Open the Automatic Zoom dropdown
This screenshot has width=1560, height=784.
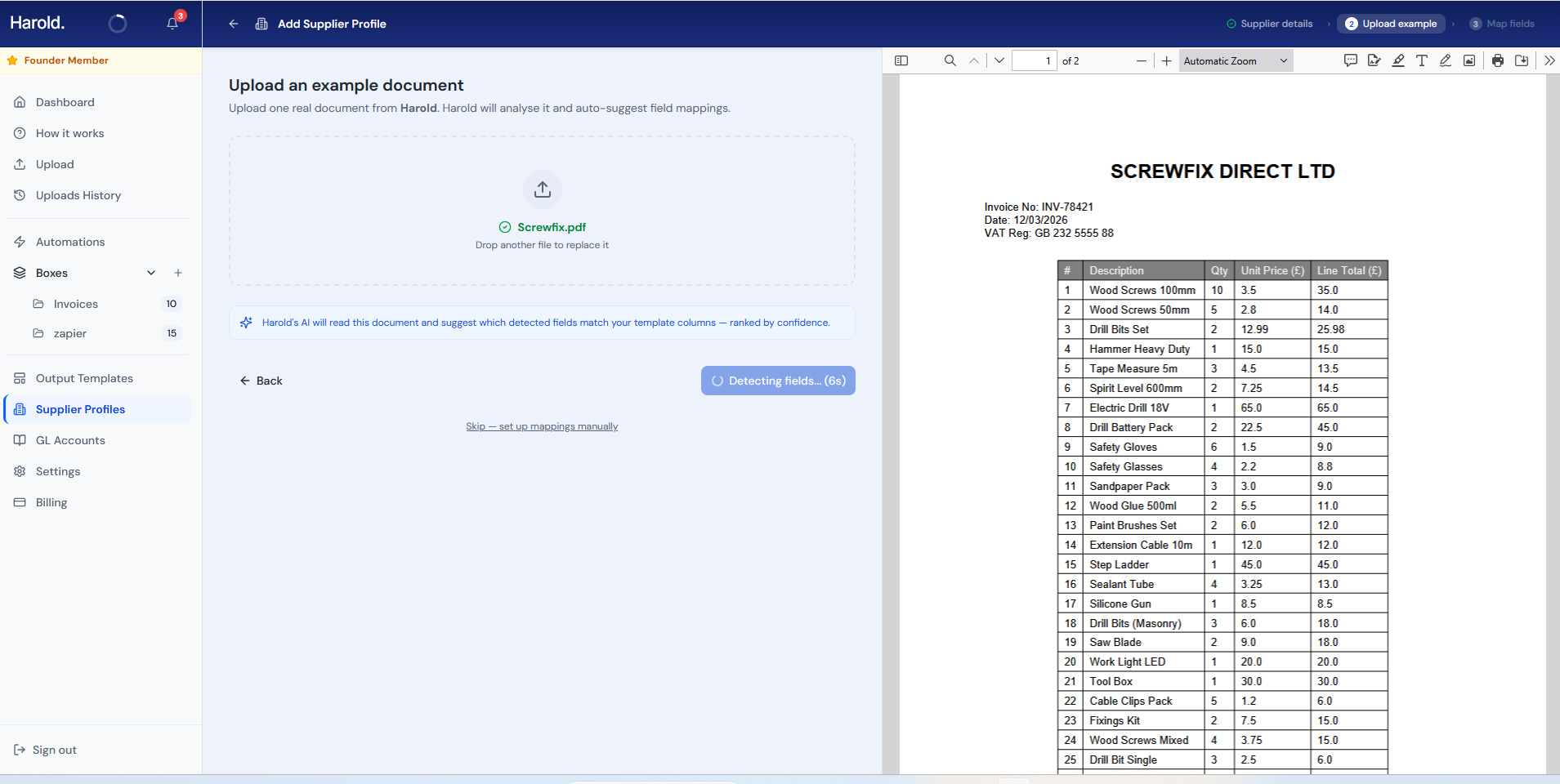tap(1236, 61)
